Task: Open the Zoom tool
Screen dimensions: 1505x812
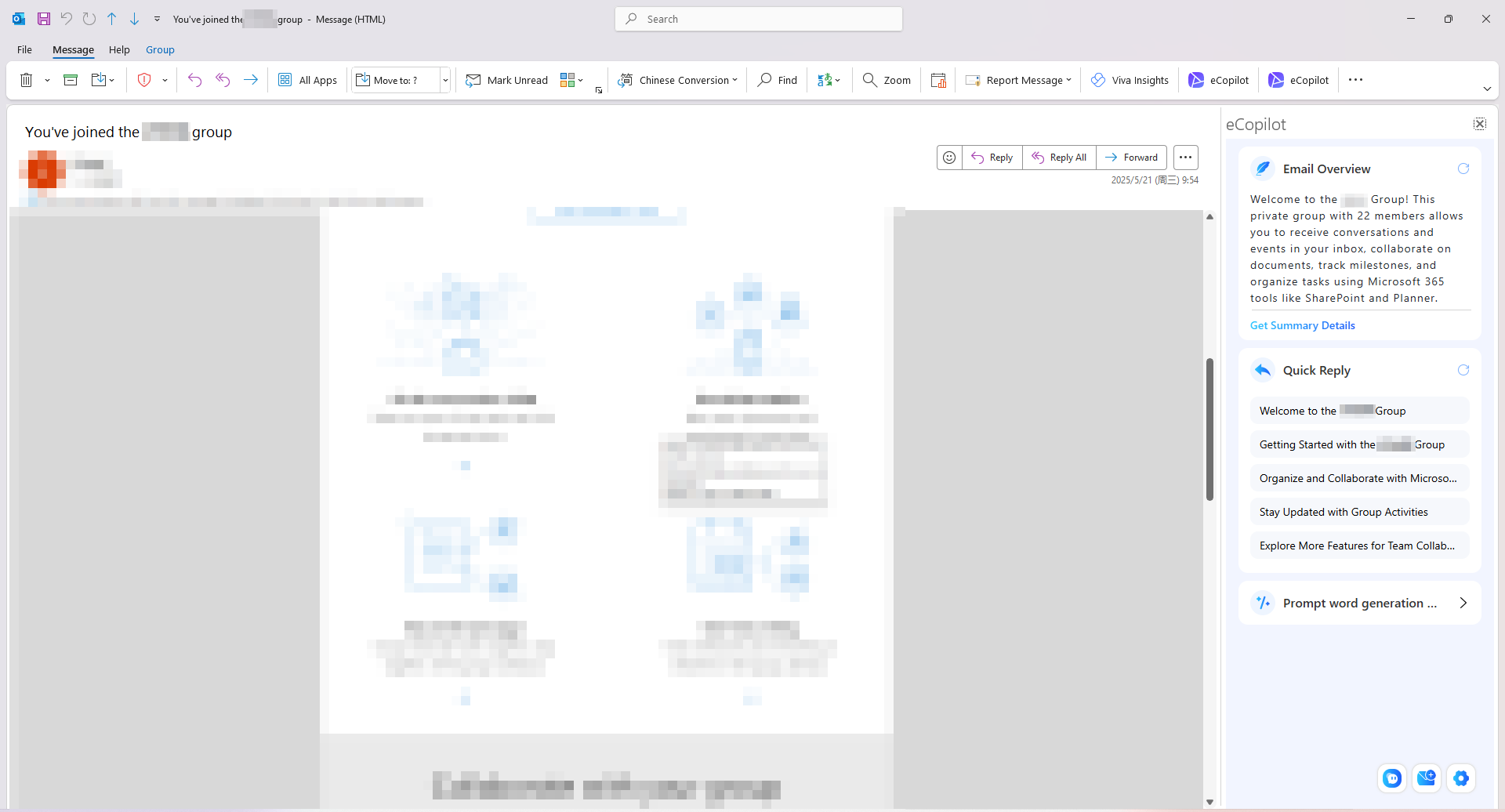Action: point(886,79)
